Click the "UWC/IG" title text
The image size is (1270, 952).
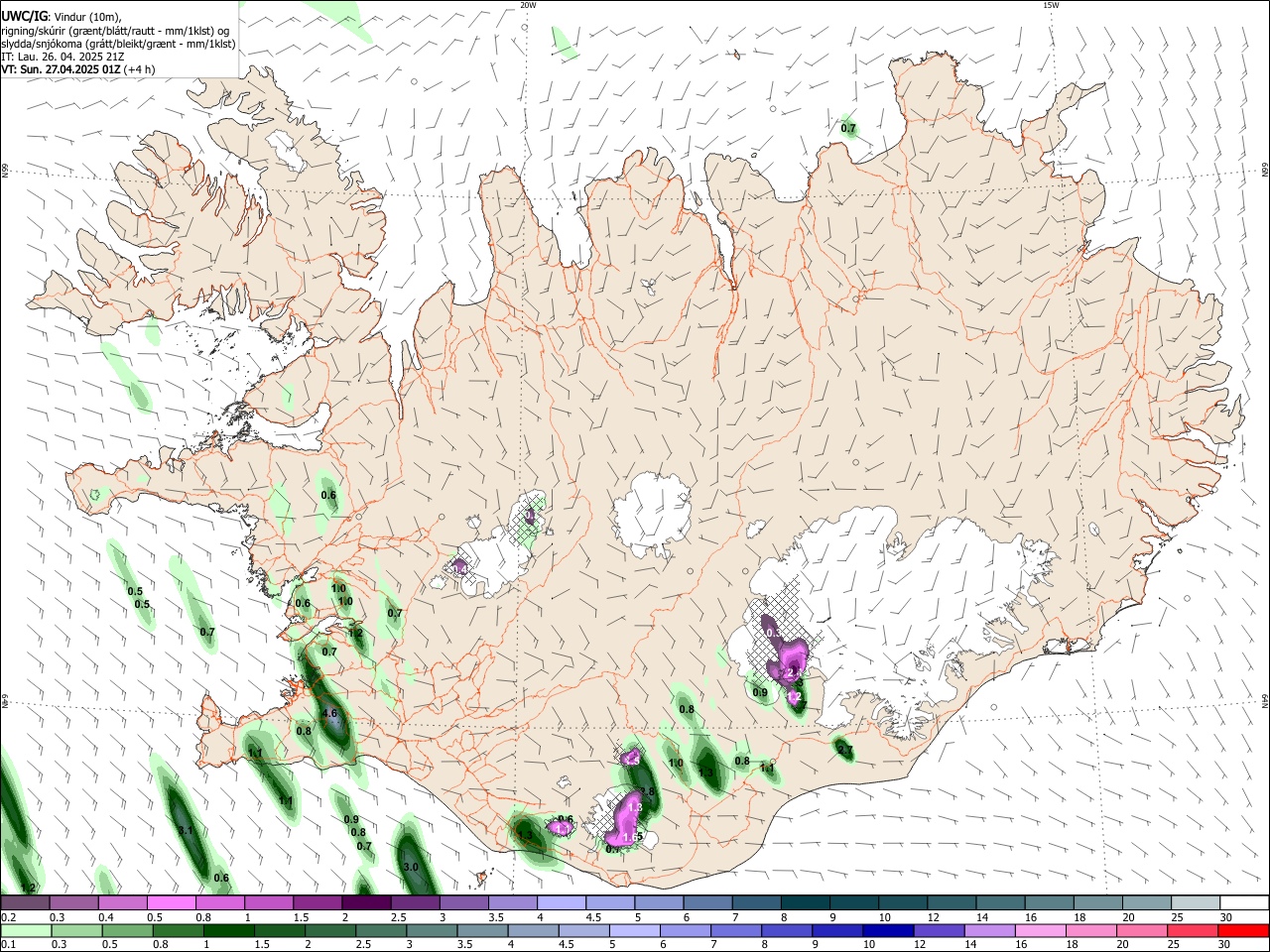pos(24,16)
